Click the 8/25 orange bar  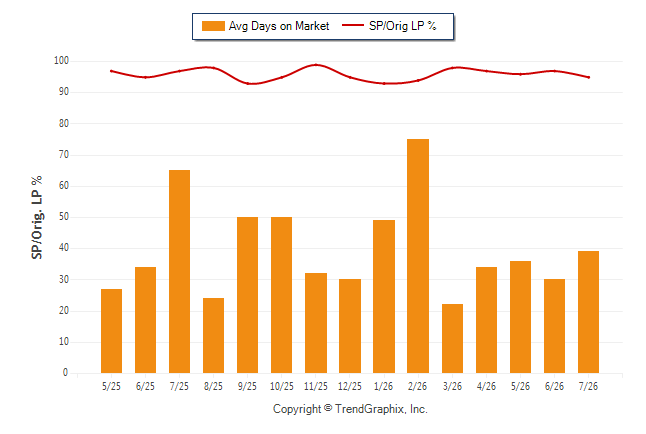[x=213, y=335]
